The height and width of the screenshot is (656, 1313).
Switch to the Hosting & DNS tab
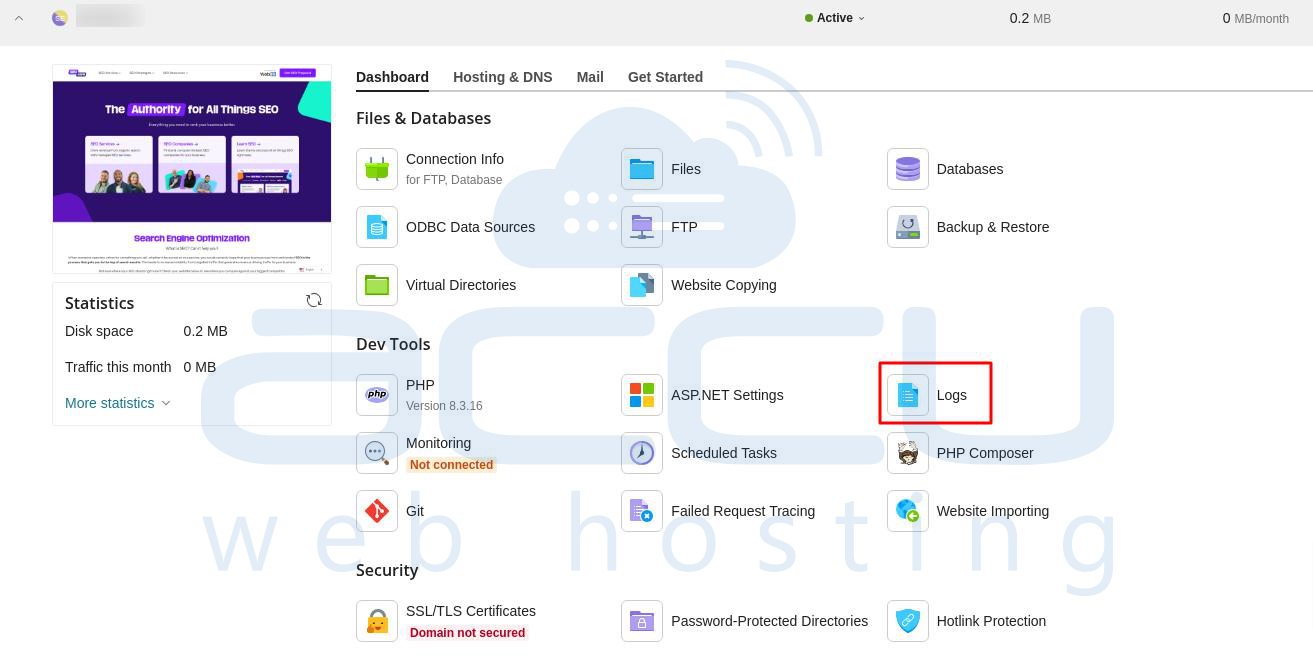(x=503, y=77)
